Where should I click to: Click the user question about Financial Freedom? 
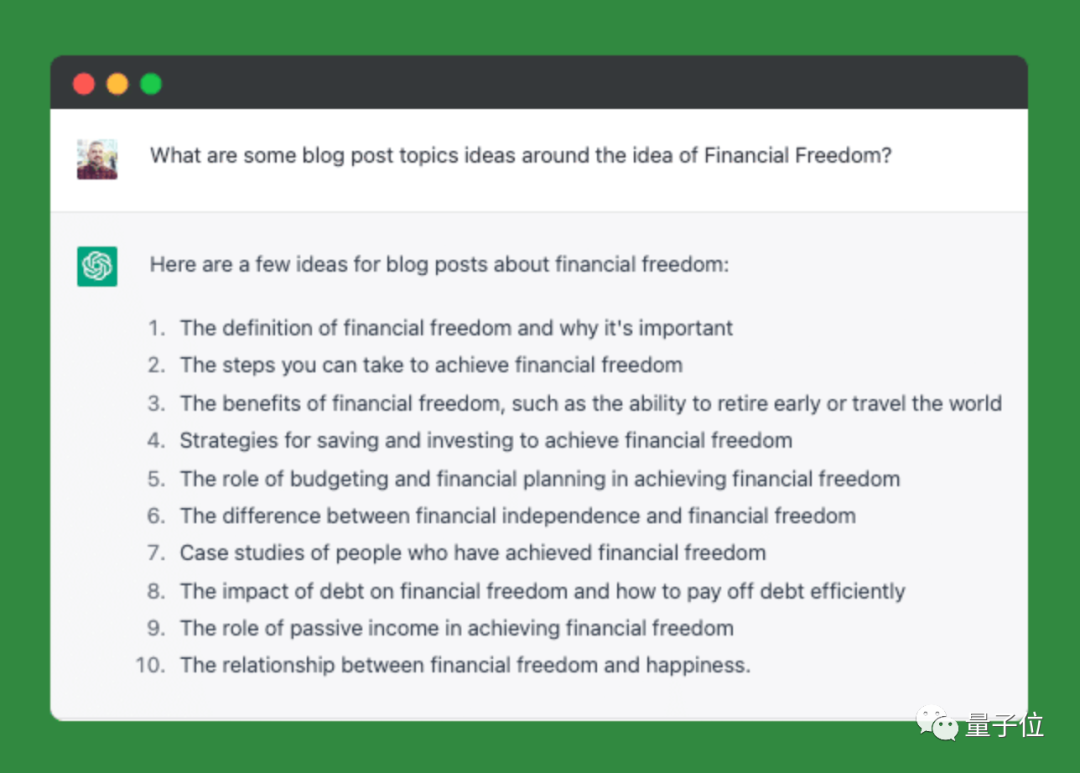pos(521,156)
